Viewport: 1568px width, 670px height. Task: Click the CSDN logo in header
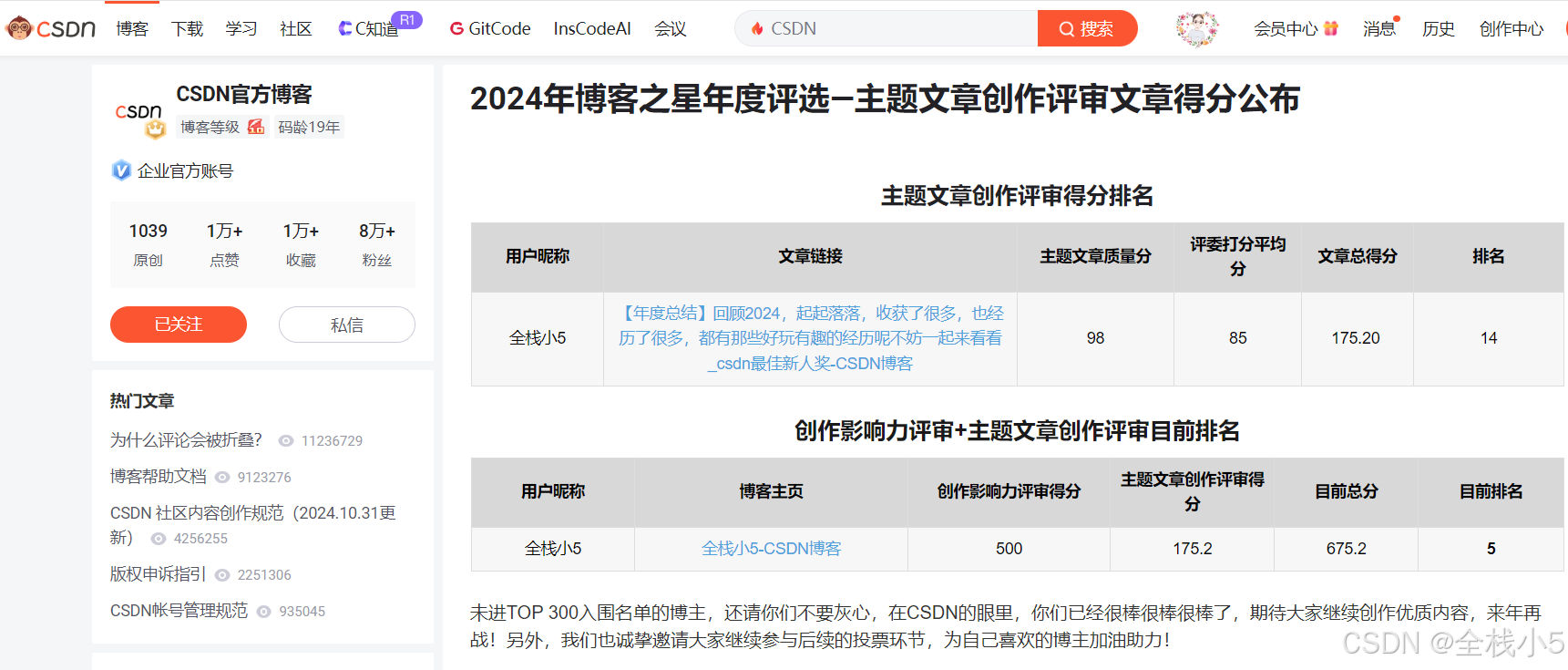[50, 28]
